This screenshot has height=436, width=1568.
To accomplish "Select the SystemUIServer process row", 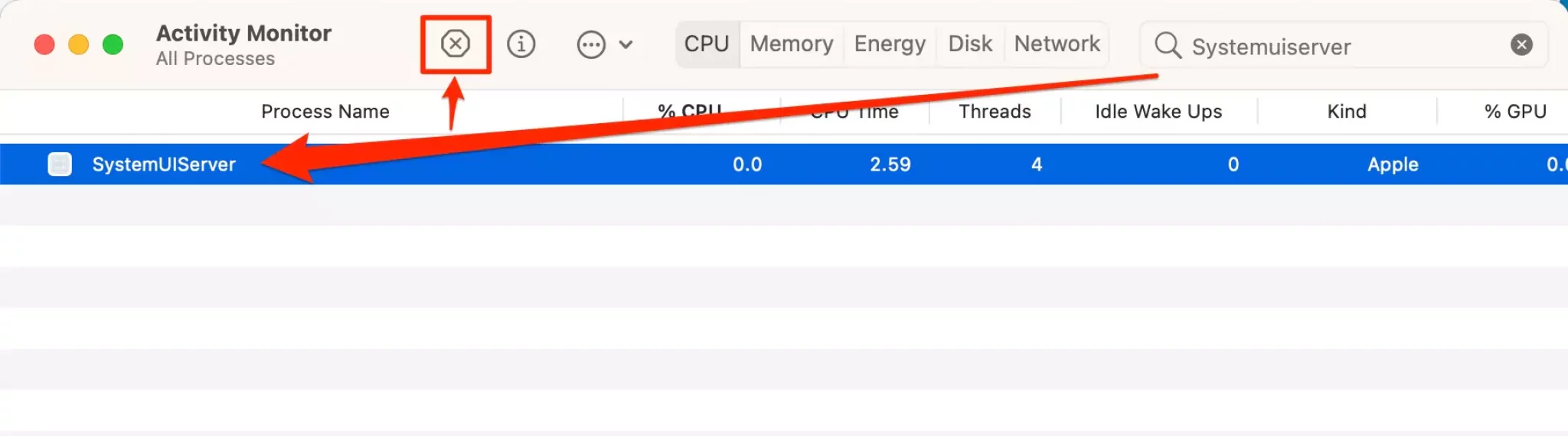I will 784,164.
